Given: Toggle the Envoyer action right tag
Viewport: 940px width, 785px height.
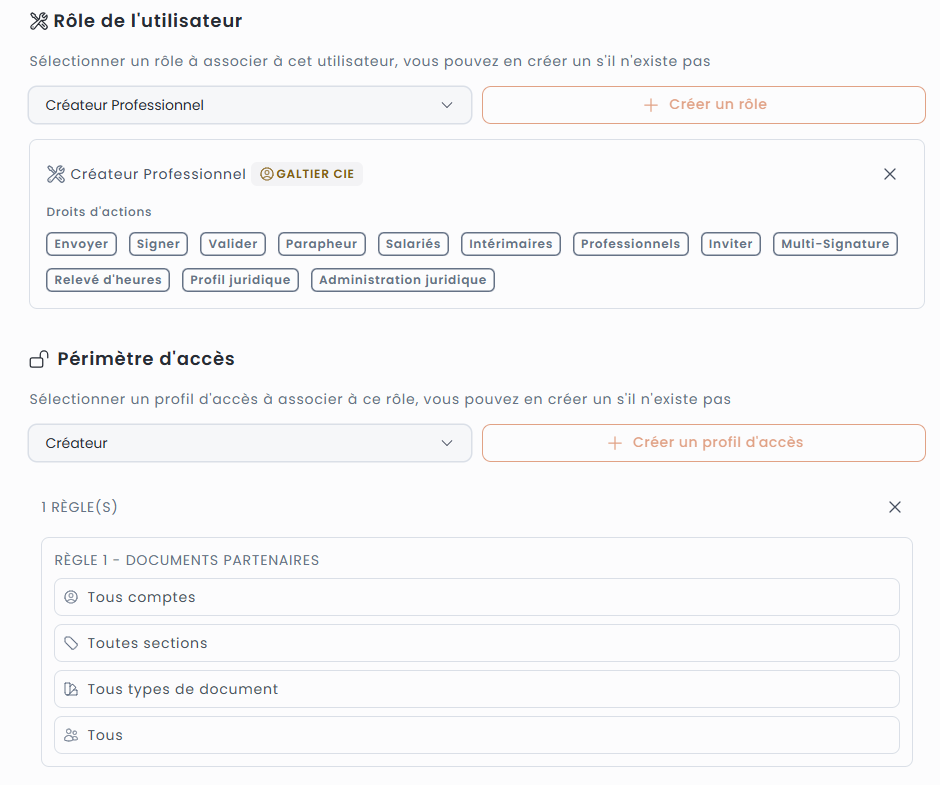Looking at the screenshot, I should click(x=82, y=244).
